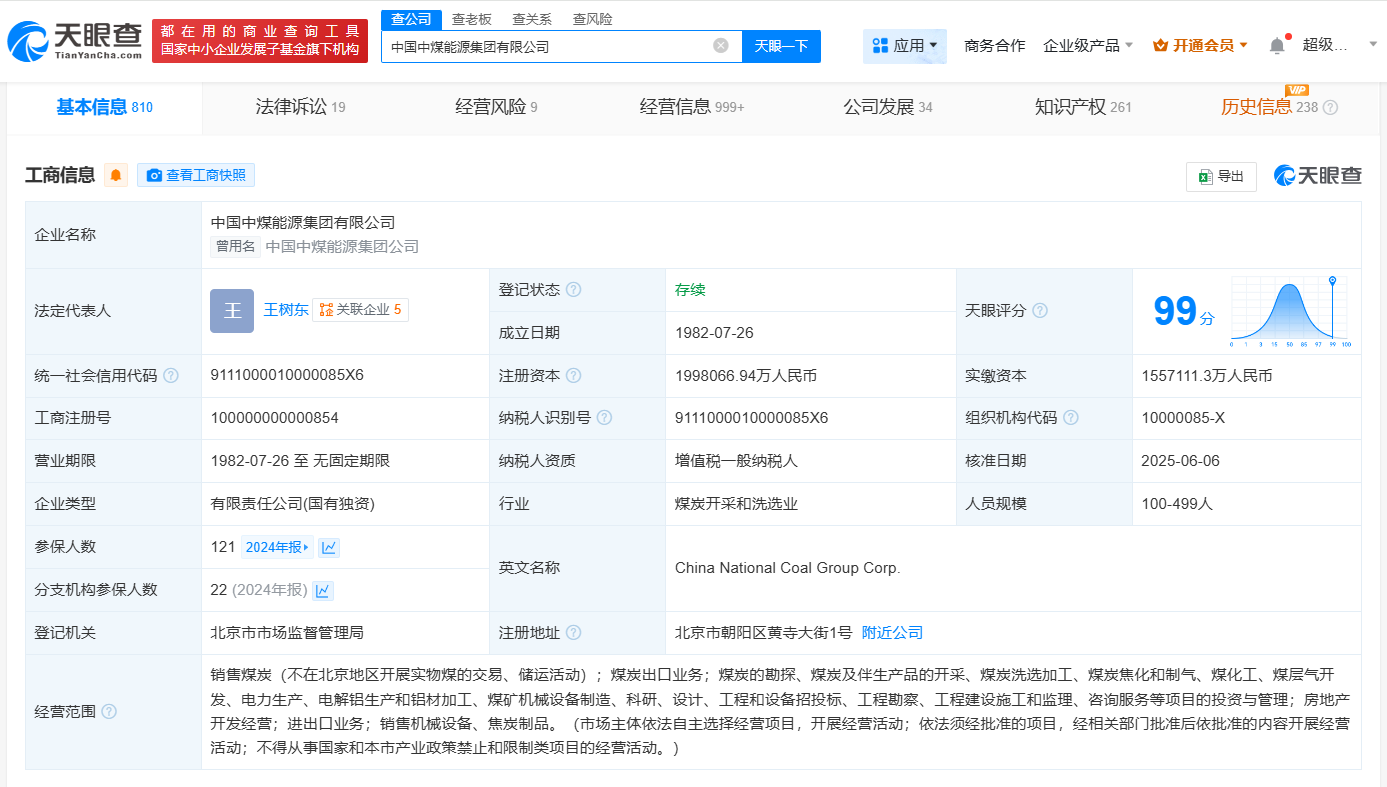The width and height of the screenshot is (1387, 787).
Task: Click the help icon beside 经营范围
Action: point(109,712)
